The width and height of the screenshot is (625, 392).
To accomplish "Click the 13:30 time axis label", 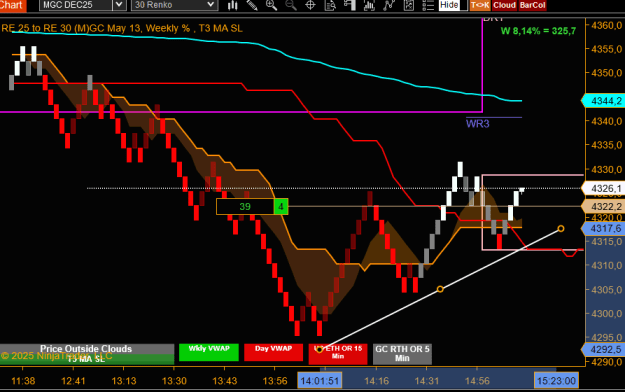I will pyautogui.click(x=174, y=381).
